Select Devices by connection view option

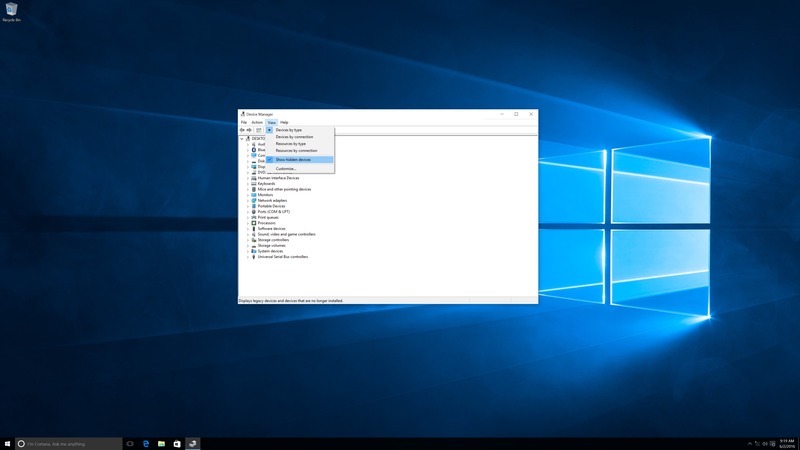click(294, 137)
